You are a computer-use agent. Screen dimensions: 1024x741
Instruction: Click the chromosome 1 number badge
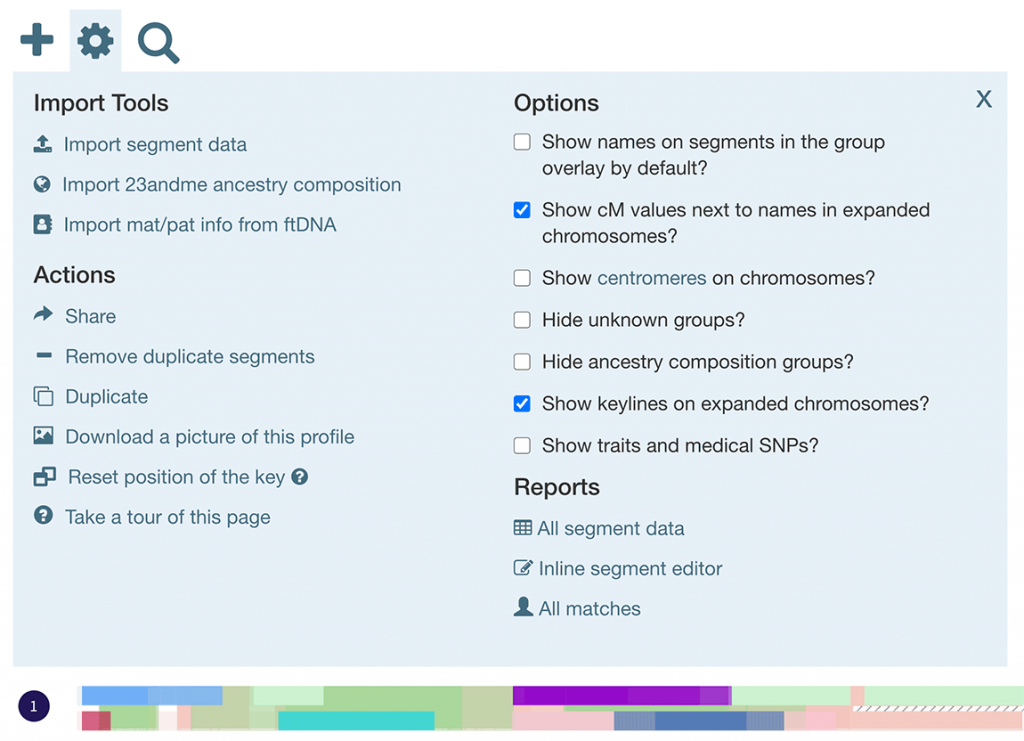coord(34,705)
